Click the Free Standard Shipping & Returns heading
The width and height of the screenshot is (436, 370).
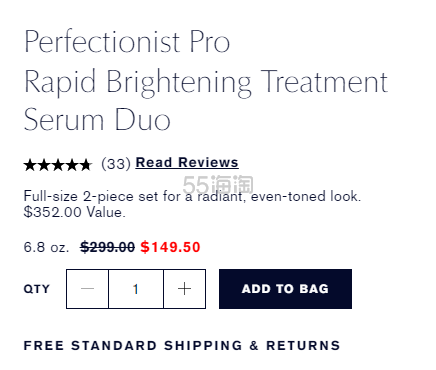point(182,345)
